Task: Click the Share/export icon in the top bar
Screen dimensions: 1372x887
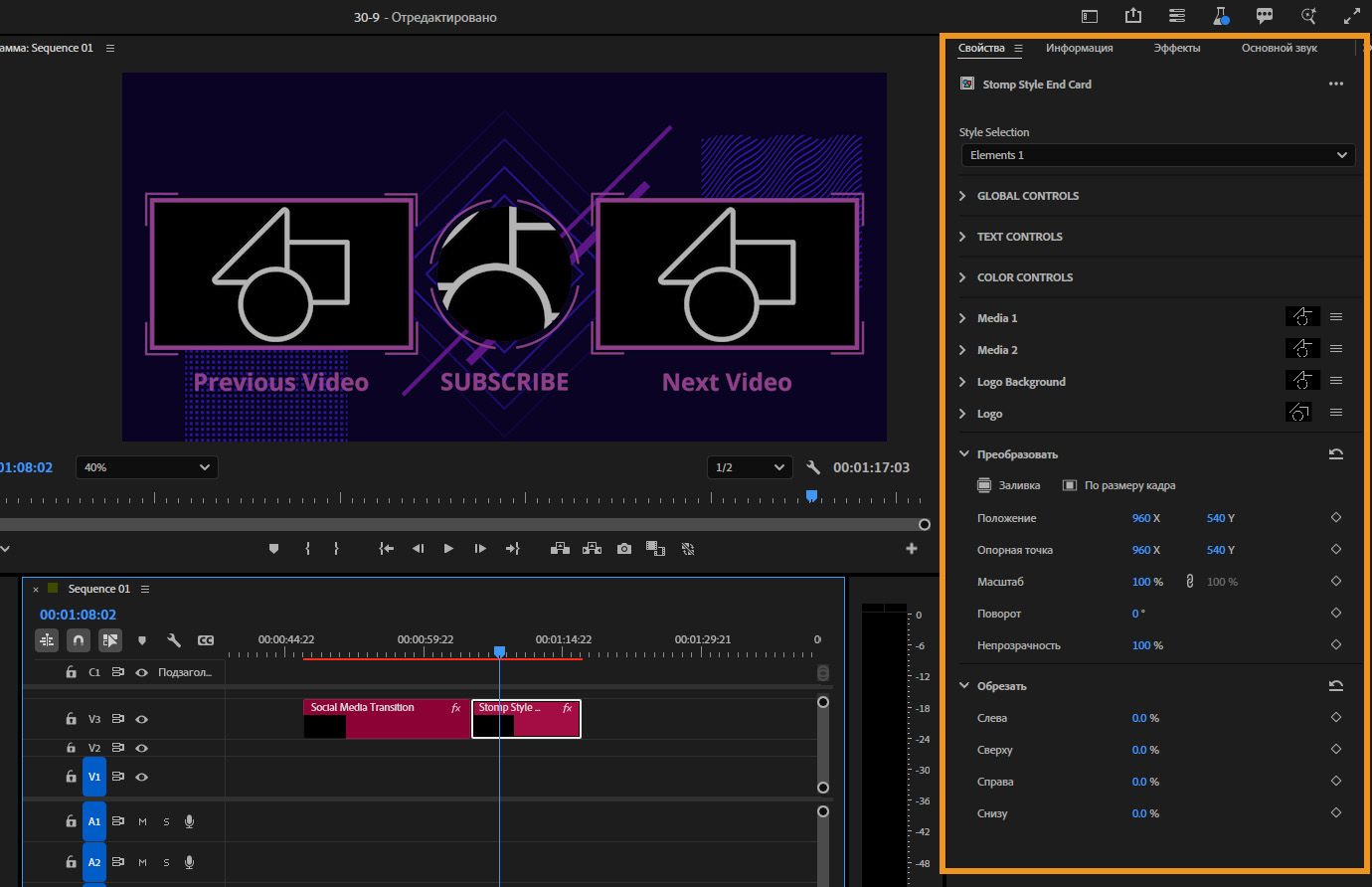Action: pyautogui.click(x=1133, y=16)
